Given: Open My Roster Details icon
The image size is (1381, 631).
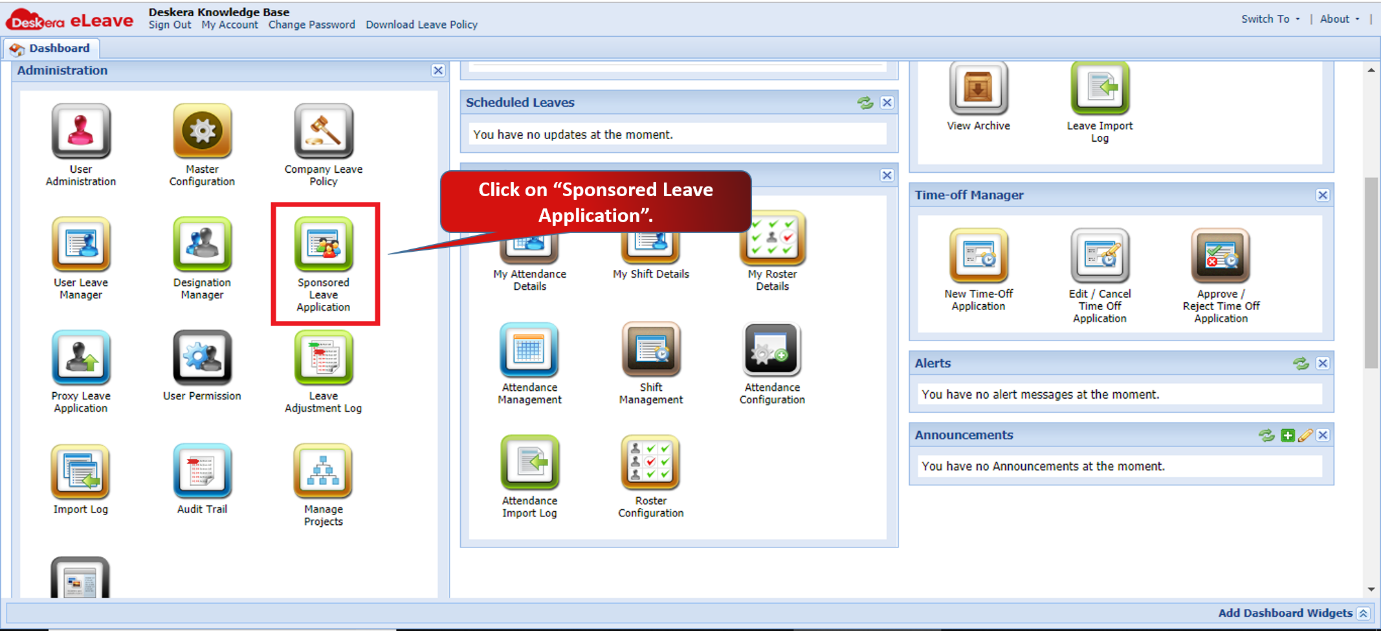Looking at the screenshot, I should (772, 238).
